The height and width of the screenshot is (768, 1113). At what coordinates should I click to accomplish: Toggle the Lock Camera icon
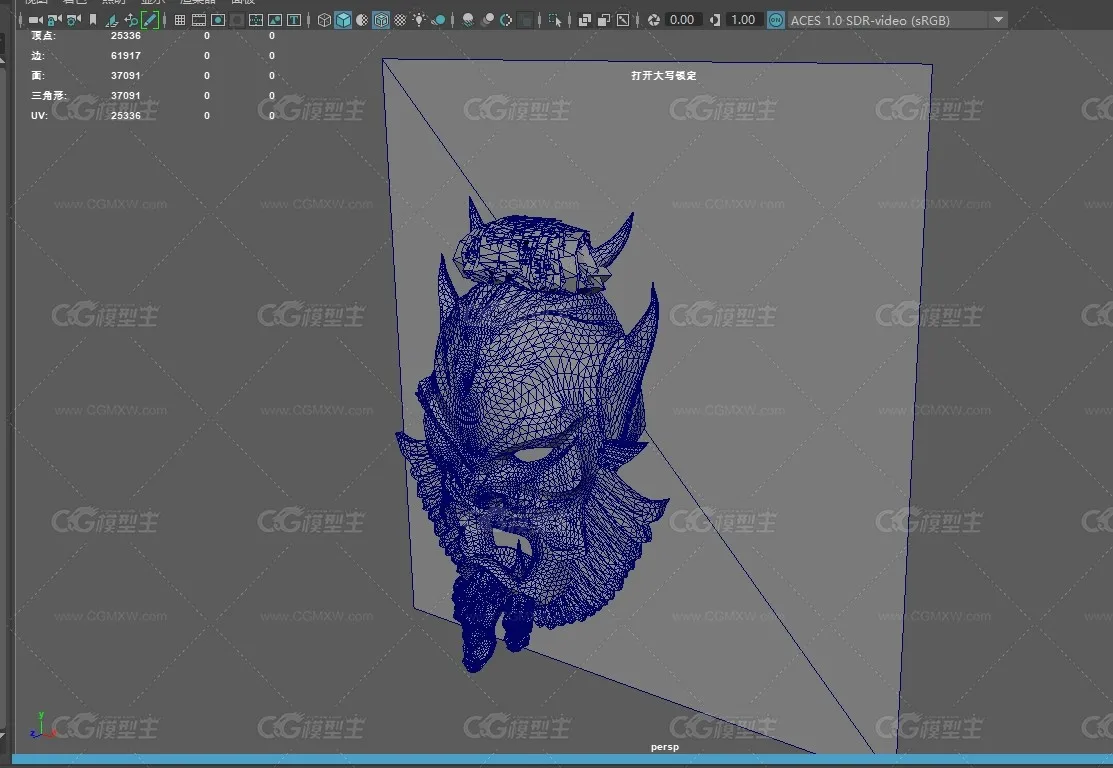[55, 20]
